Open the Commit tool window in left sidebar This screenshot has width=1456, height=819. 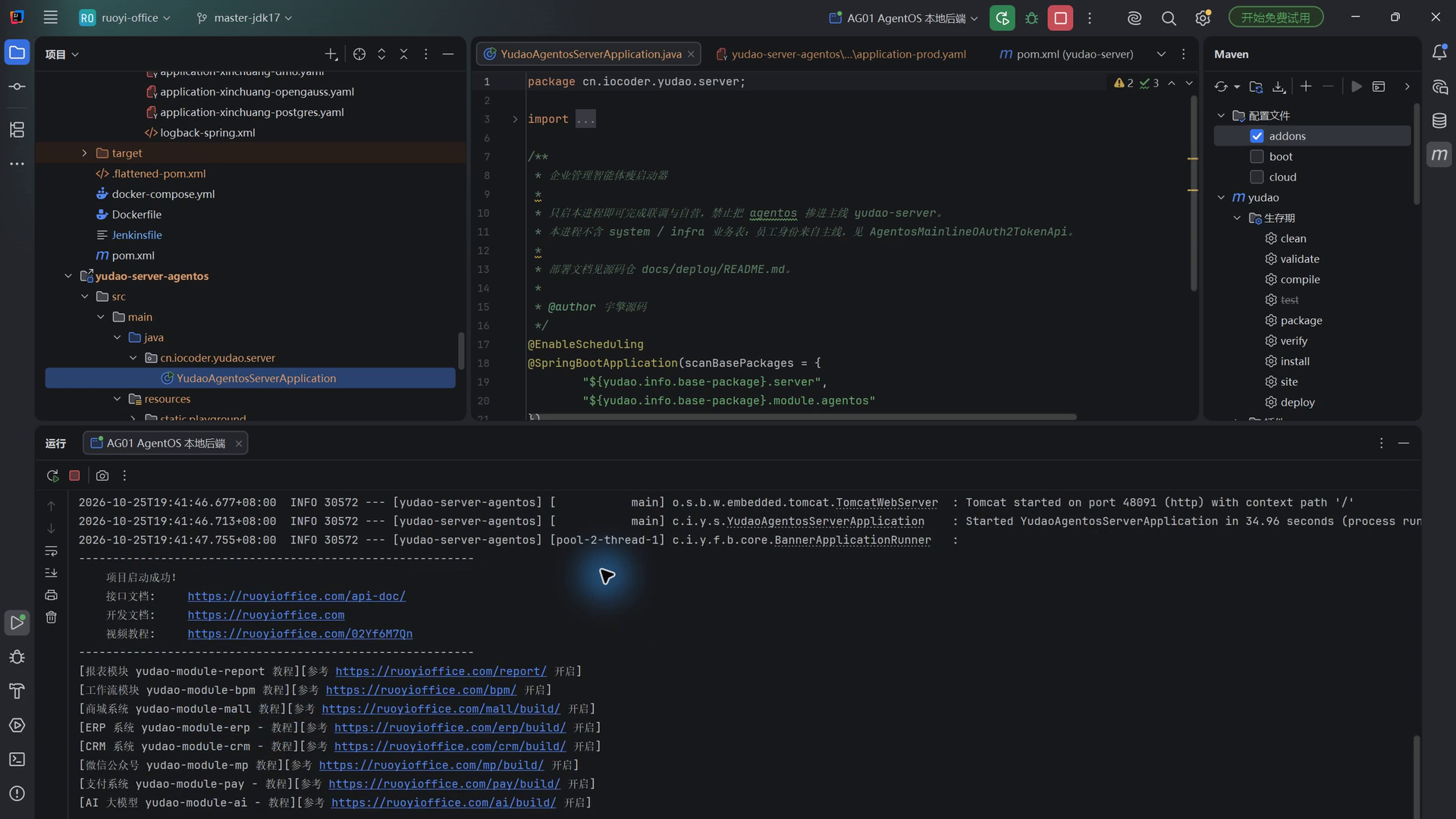[x=17, y=86]
